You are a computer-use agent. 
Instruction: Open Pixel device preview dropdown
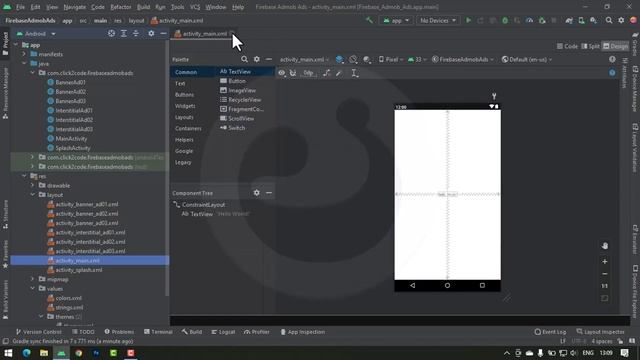[391, 60]
